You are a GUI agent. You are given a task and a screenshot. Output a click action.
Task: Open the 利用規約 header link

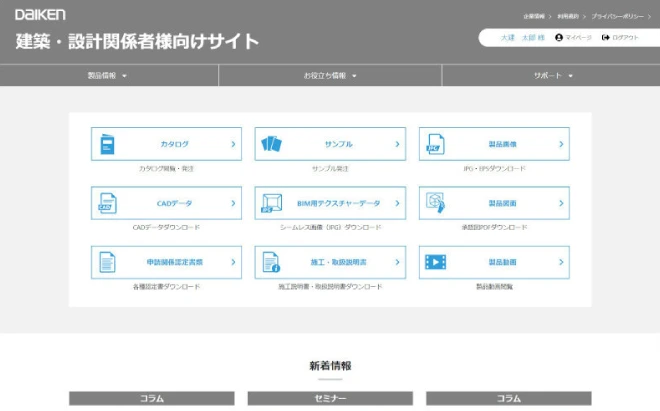coord(568,17)
